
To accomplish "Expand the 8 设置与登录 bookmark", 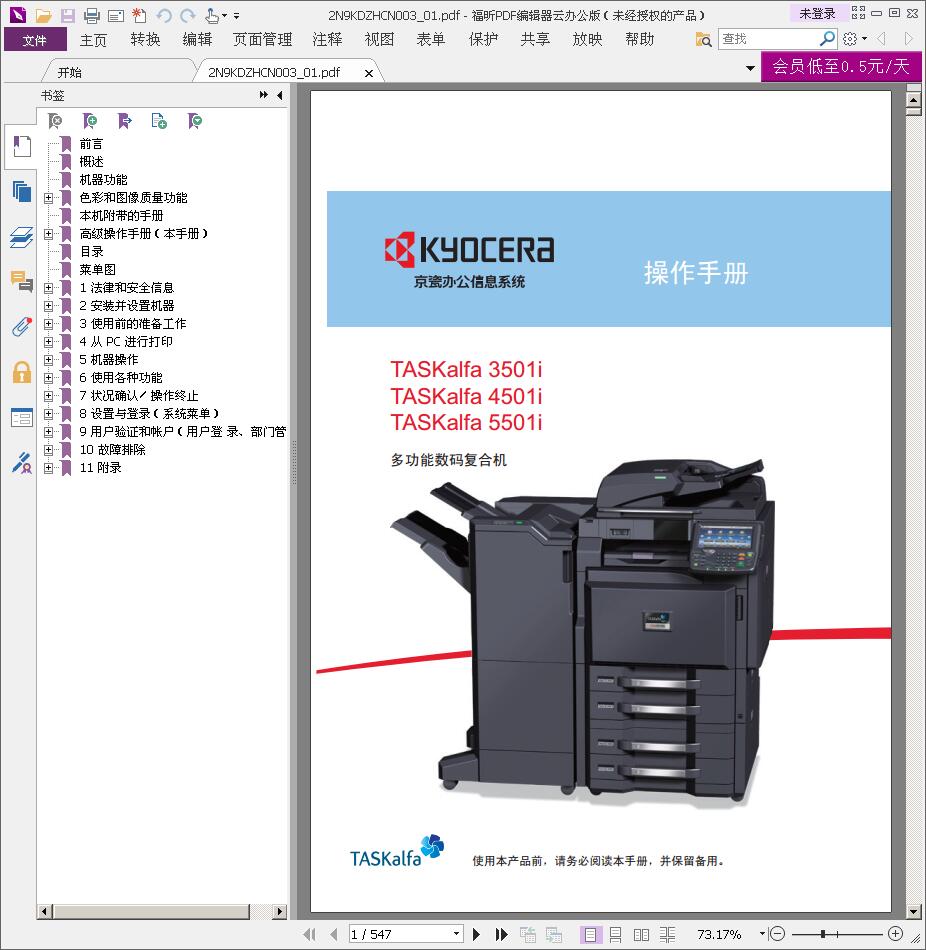I will click(x=48, y=414).
